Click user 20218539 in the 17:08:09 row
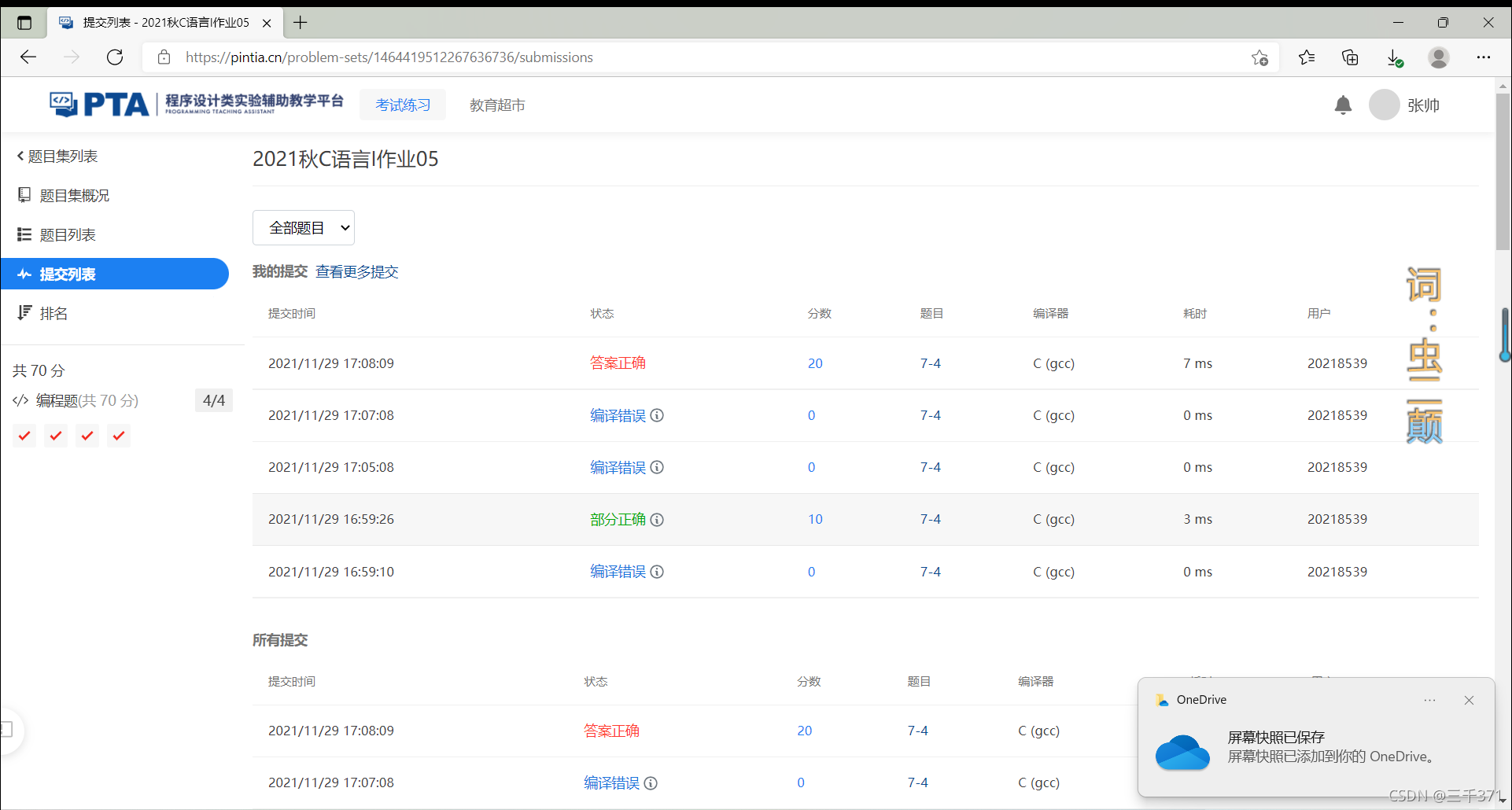Viewport: 1512px width, 810px height. 1337,363
